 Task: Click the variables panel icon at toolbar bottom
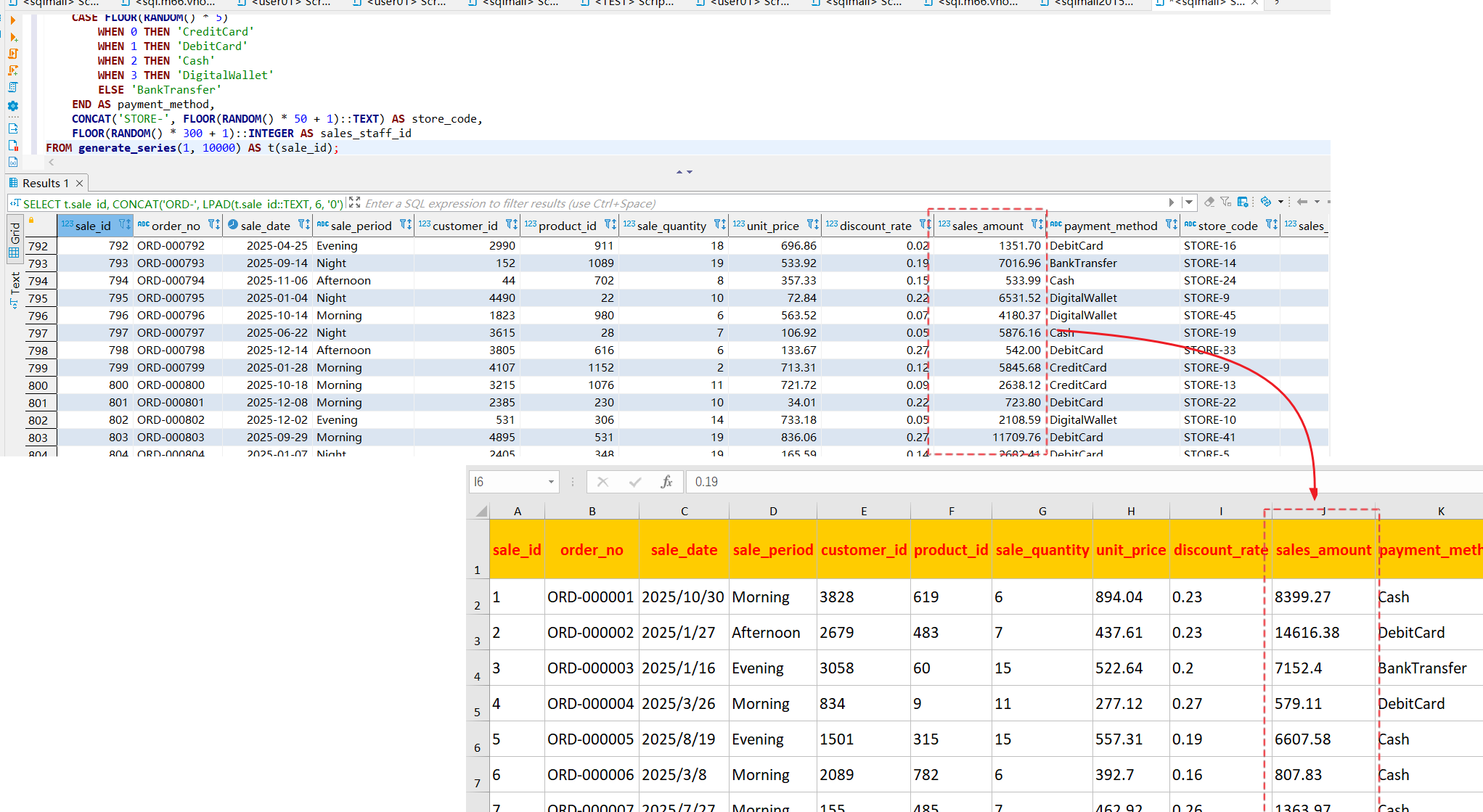12,162
